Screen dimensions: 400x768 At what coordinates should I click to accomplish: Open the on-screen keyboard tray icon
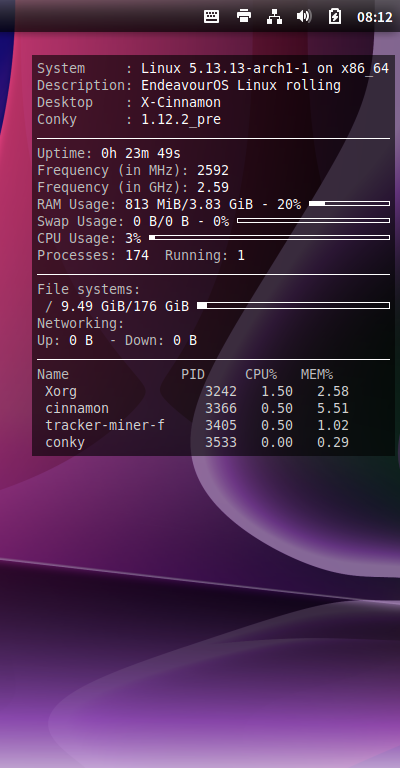coord(212,16)
